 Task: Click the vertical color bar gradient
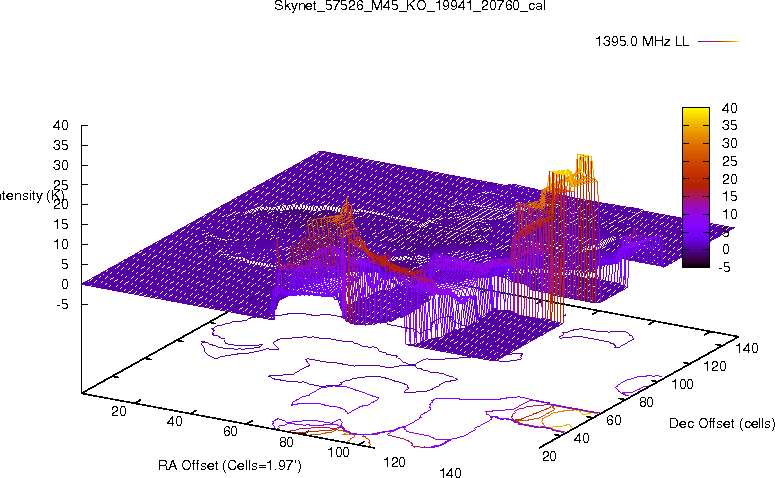[x=696, y=187]
